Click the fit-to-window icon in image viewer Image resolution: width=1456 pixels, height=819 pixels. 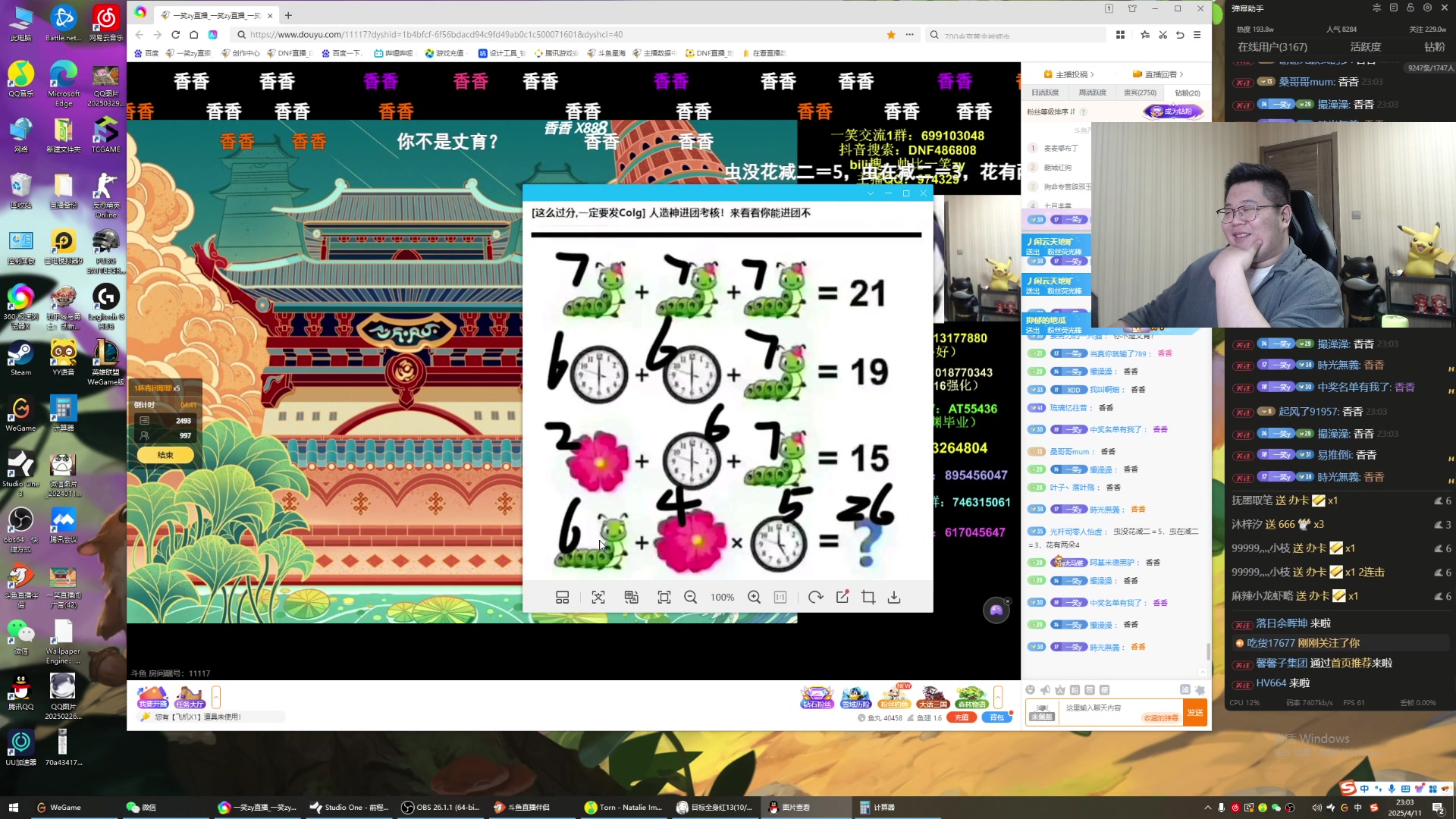(664, 598)
